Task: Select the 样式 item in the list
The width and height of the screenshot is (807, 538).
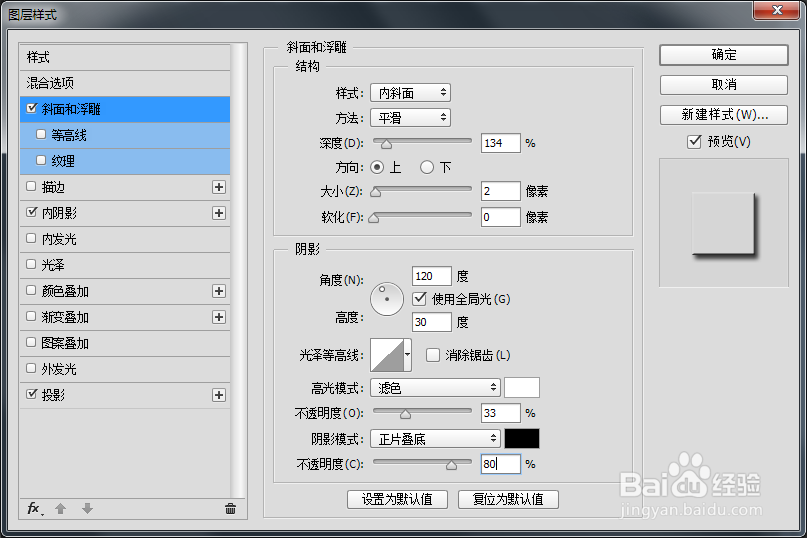Action: point(125,57)
